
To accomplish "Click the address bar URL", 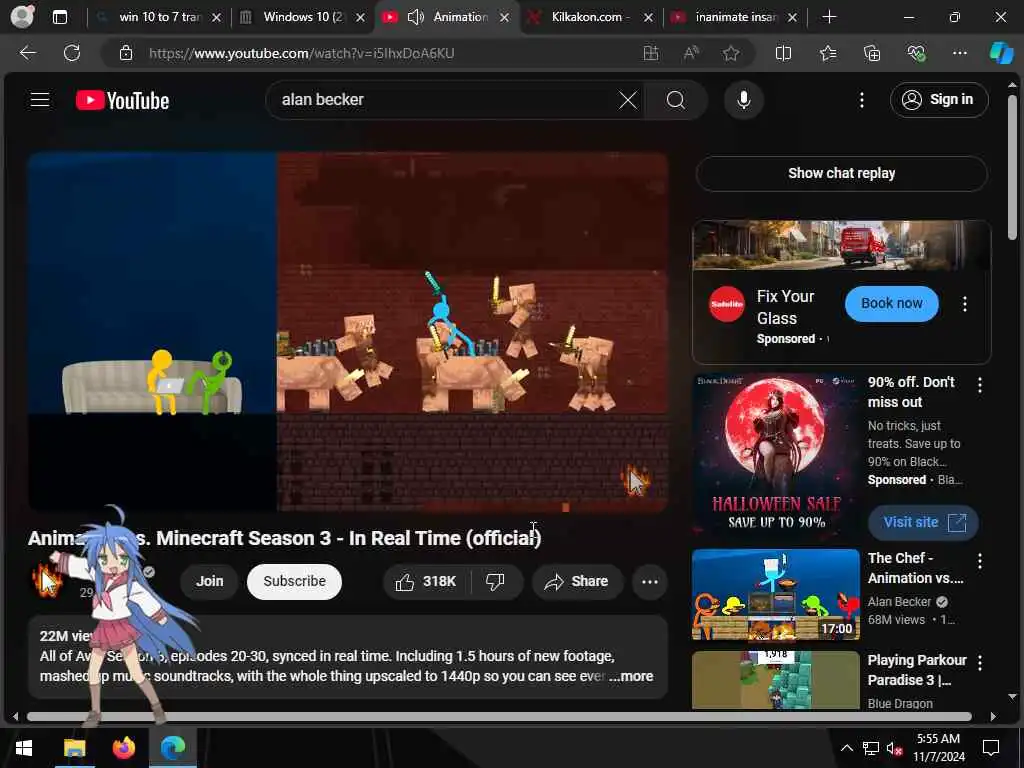I will point(301,54).
